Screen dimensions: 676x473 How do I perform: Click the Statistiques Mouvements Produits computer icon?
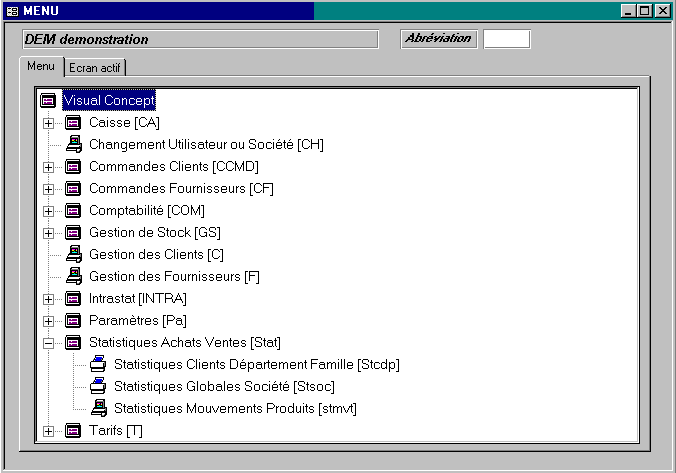click(x=99, y=408)
